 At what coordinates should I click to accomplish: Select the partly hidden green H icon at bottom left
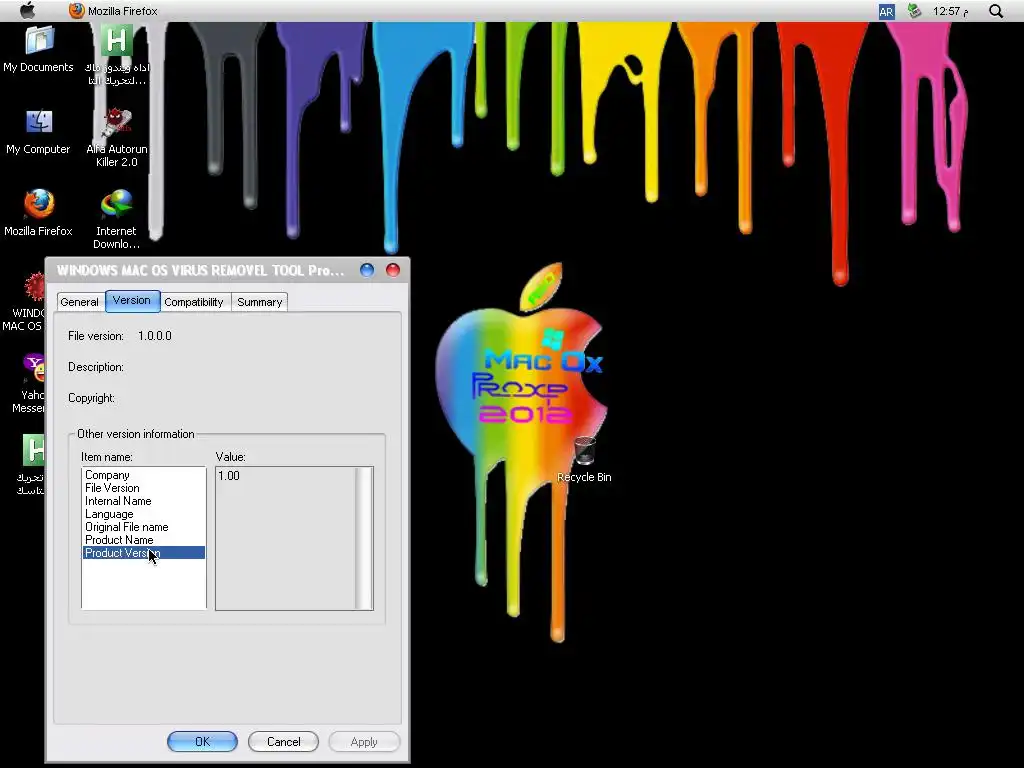pos(31,465)
